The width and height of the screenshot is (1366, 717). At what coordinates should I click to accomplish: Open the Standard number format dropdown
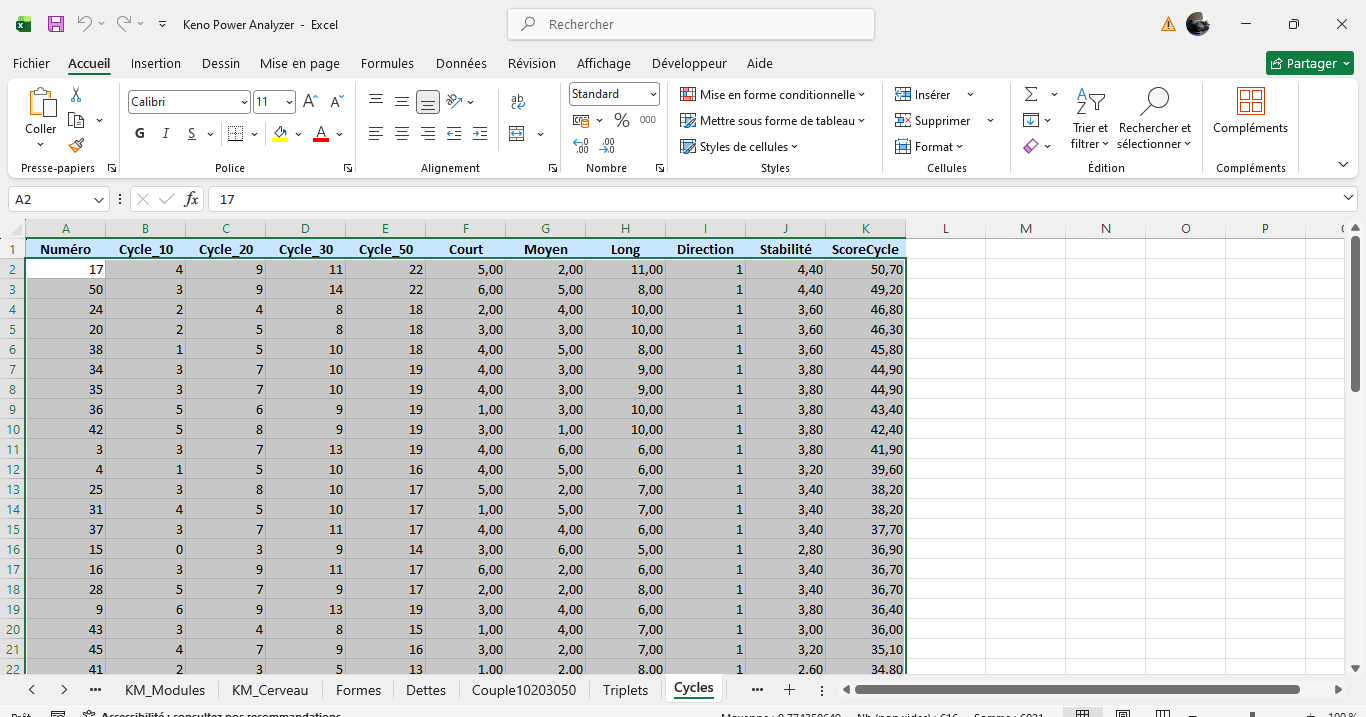(x=653, y=94)
